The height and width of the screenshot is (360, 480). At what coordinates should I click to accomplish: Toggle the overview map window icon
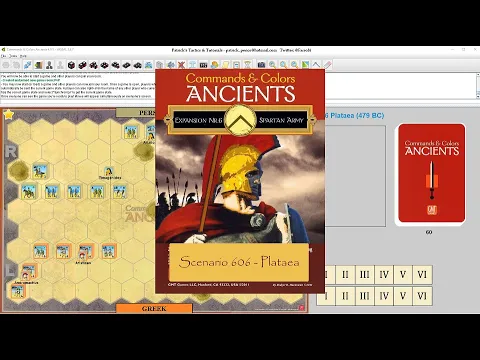point(305,65)
